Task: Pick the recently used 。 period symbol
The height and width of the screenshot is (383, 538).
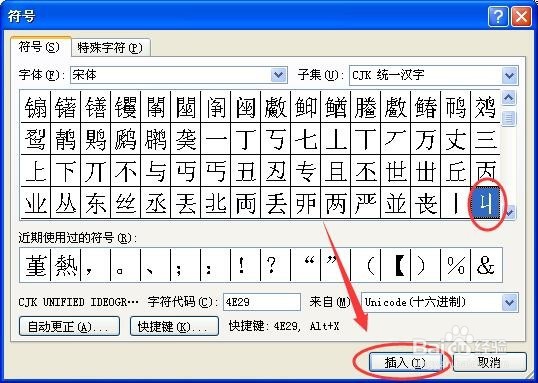Action: point(126,265)
